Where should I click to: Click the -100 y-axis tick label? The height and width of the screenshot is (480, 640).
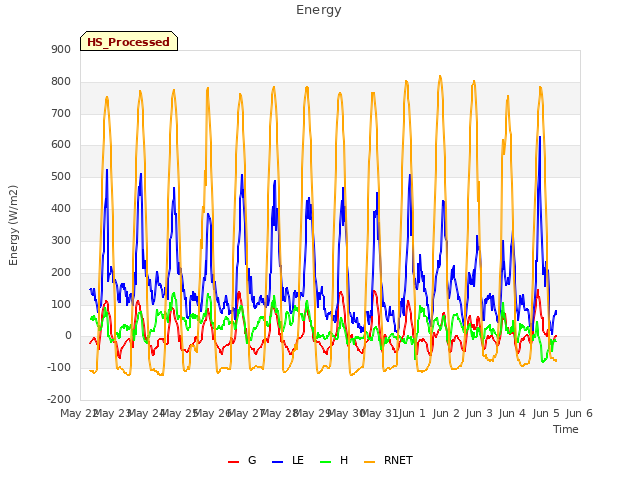pyautogui.click(x=59, y=367)
